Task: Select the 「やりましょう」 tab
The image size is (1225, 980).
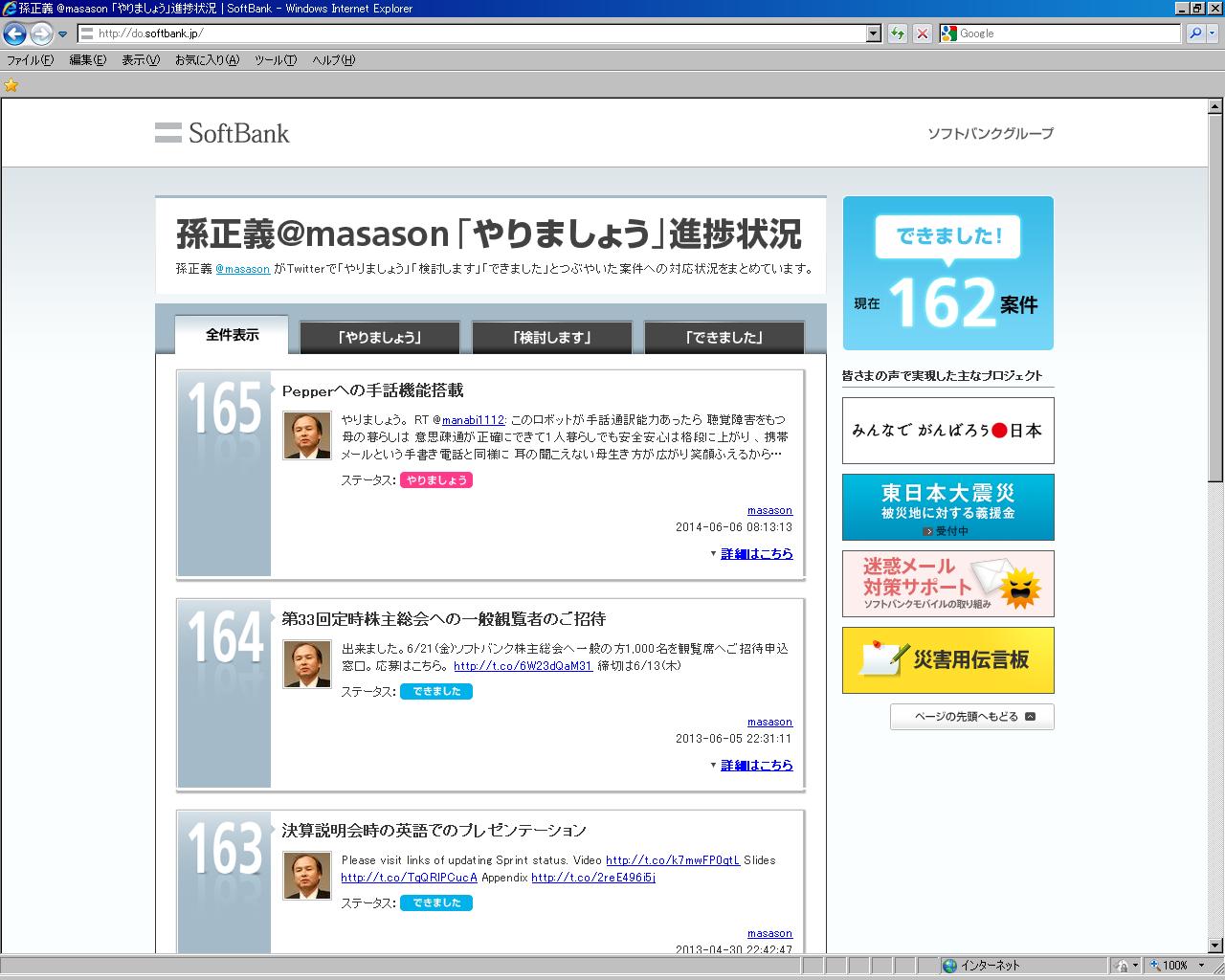Action: click(380, 337)
